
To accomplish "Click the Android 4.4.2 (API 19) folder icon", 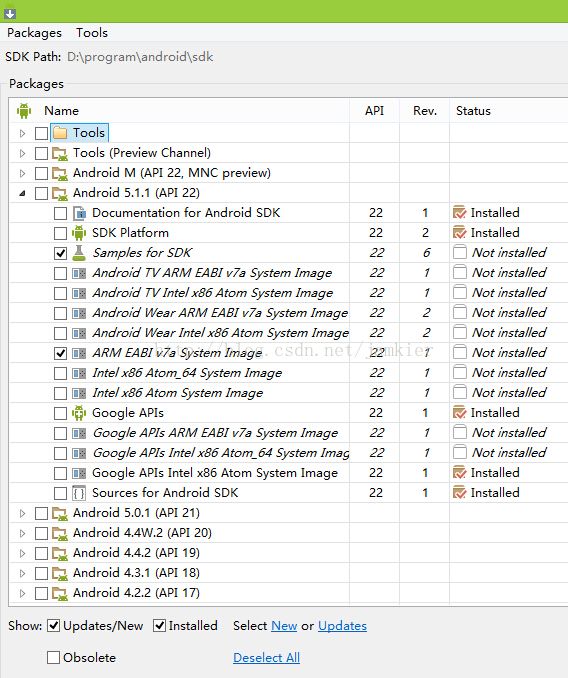I will pos(60,553).
